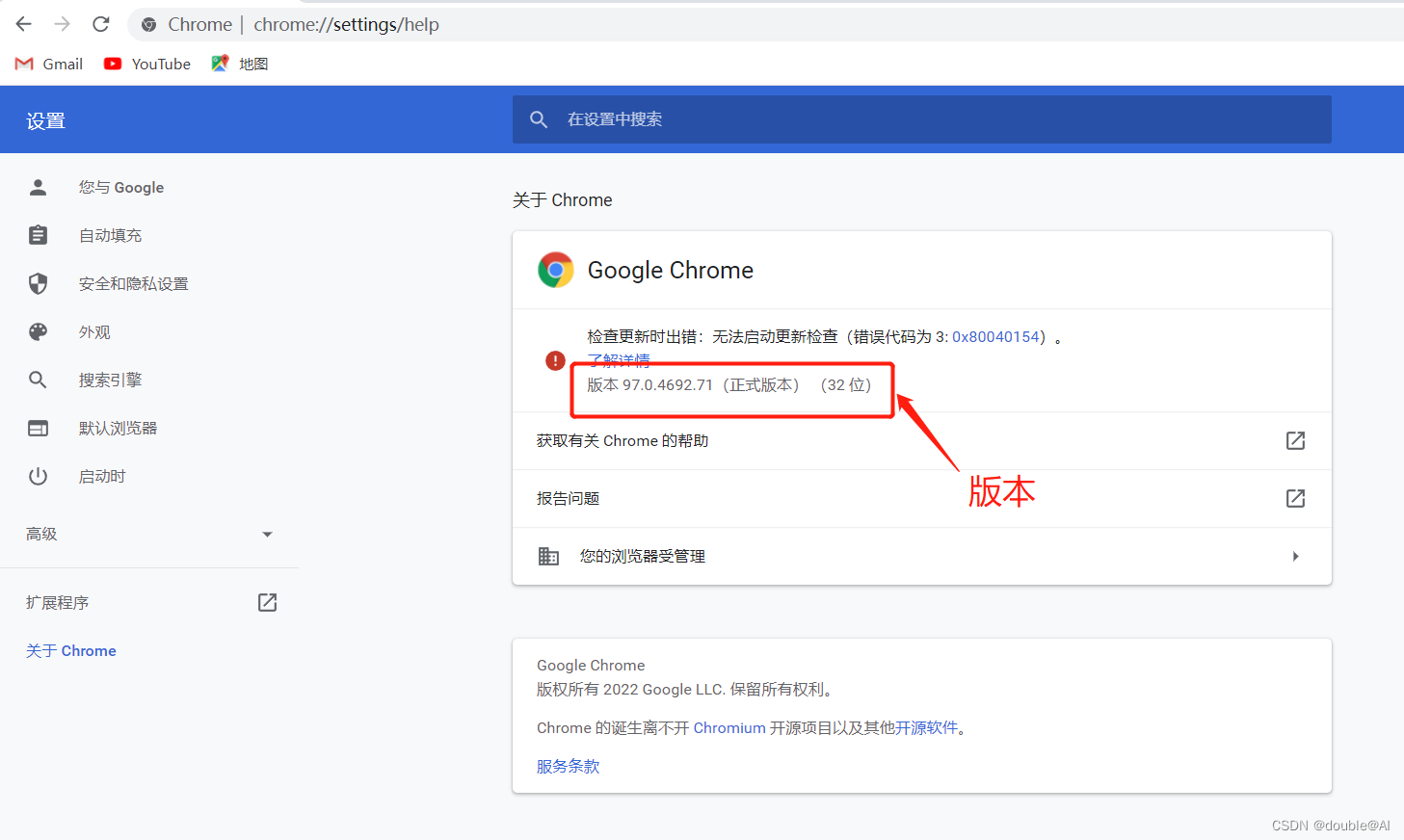
Task: Open the 服务条款 terms link
Action: tap(568, 767)
